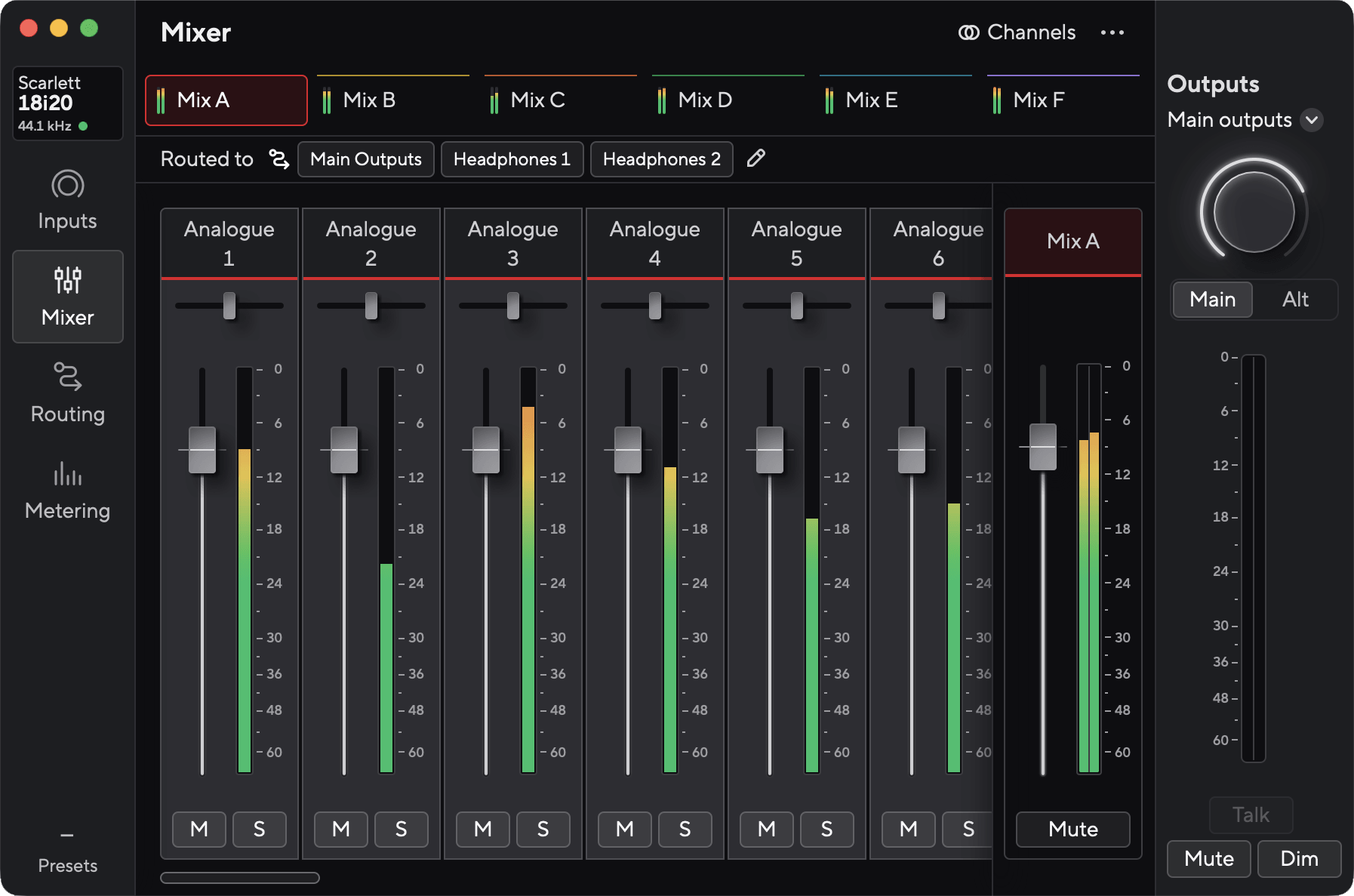Click the Channels link icon in the header

pyautogui.click(x=968, y=32)
